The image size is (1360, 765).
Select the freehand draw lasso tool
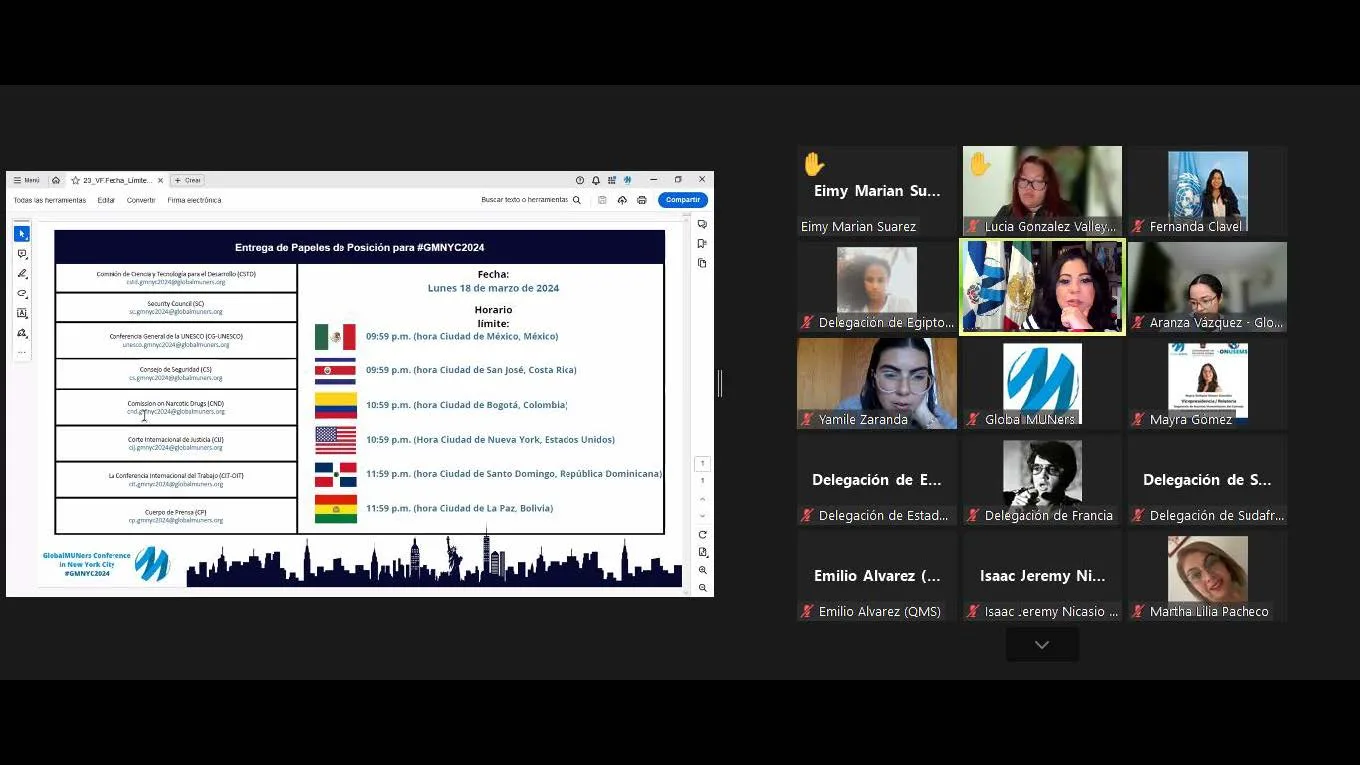[x=22, y=294]
